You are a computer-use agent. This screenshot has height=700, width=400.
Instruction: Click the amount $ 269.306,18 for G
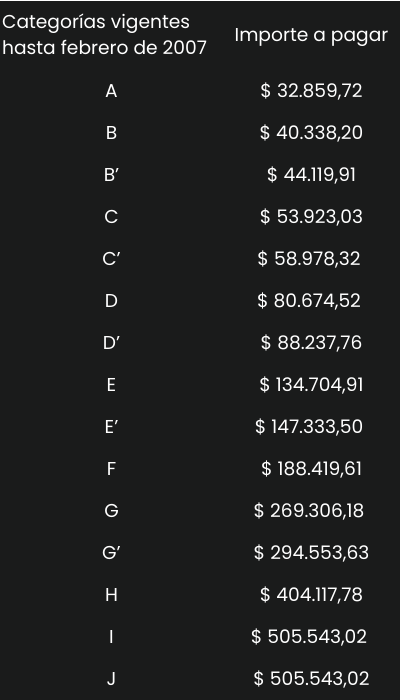[309, 510]
